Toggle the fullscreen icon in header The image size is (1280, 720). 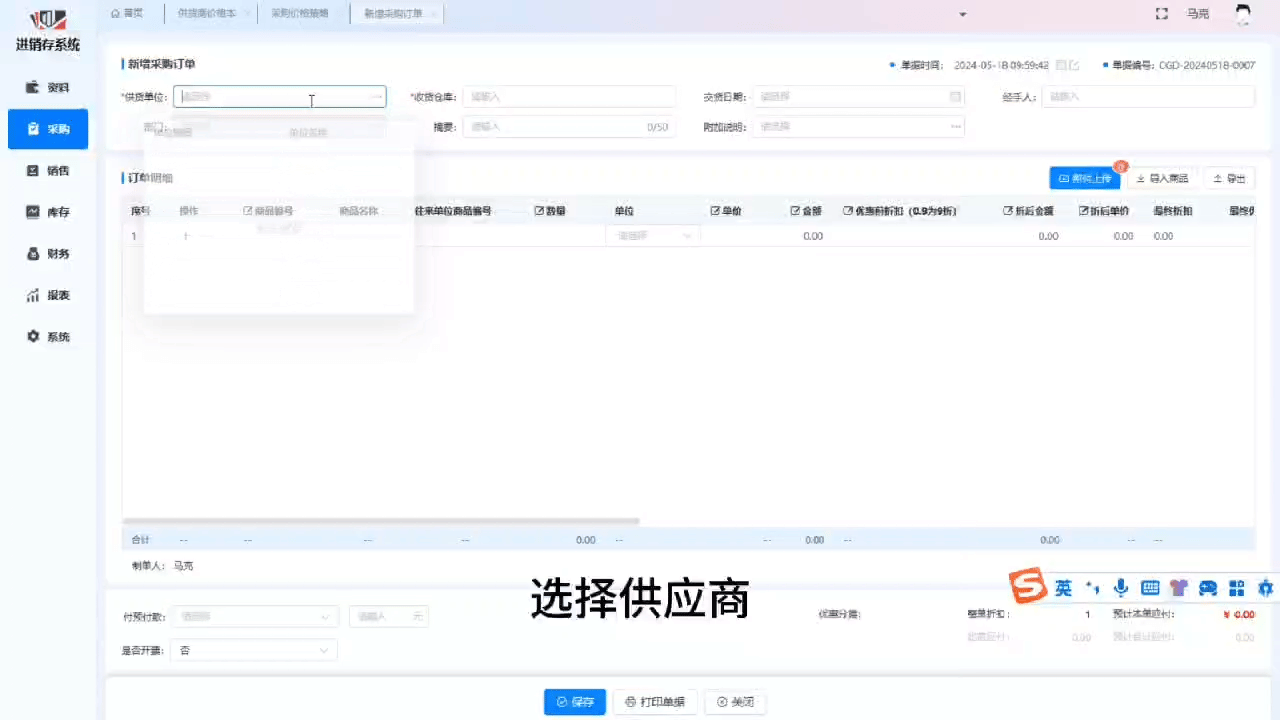(1161, 14)
